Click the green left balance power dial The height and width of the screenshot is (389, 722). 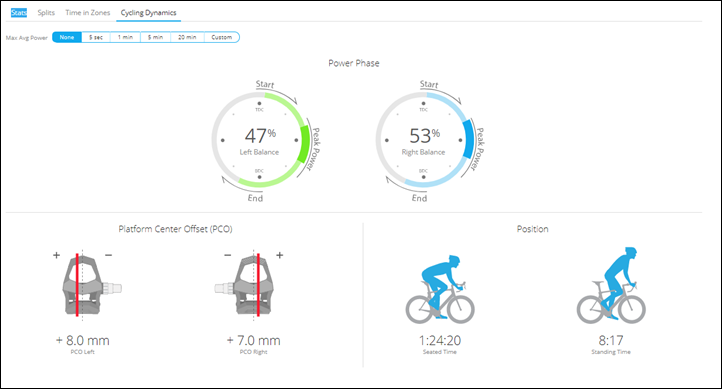click(261, 139)
